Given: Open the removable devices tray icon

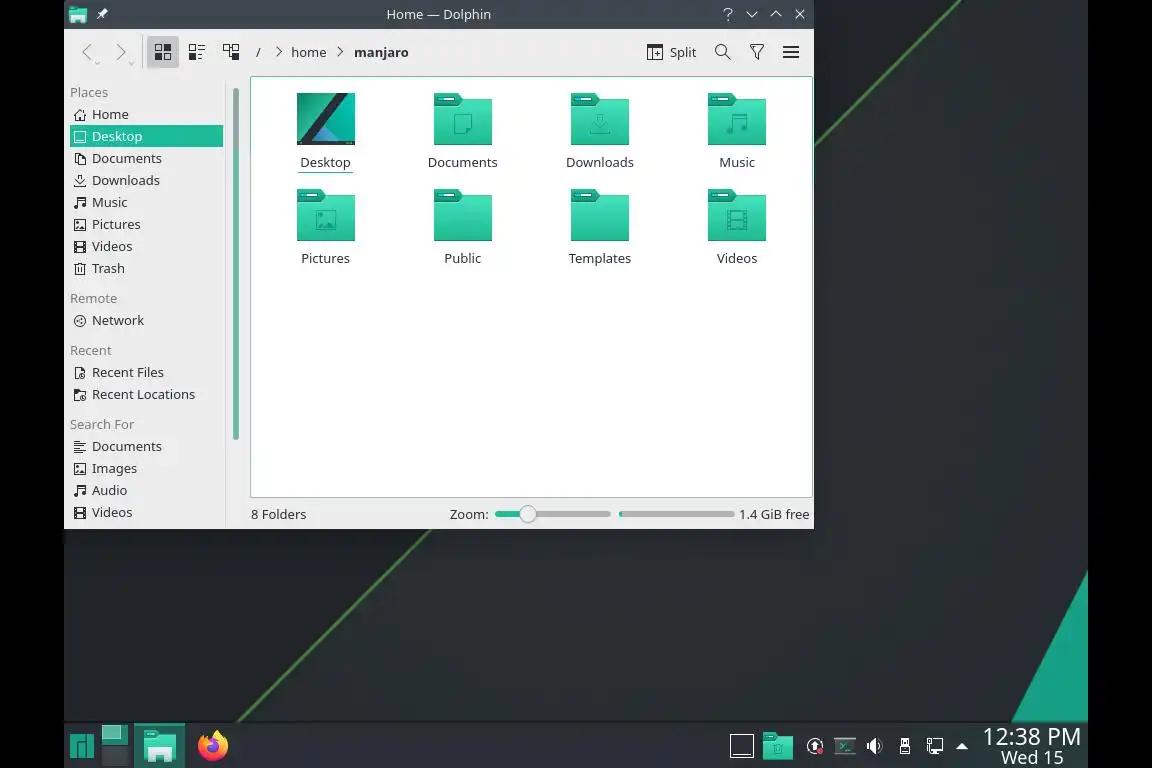Looking at the screenshot, I should [x=905, y=747].
